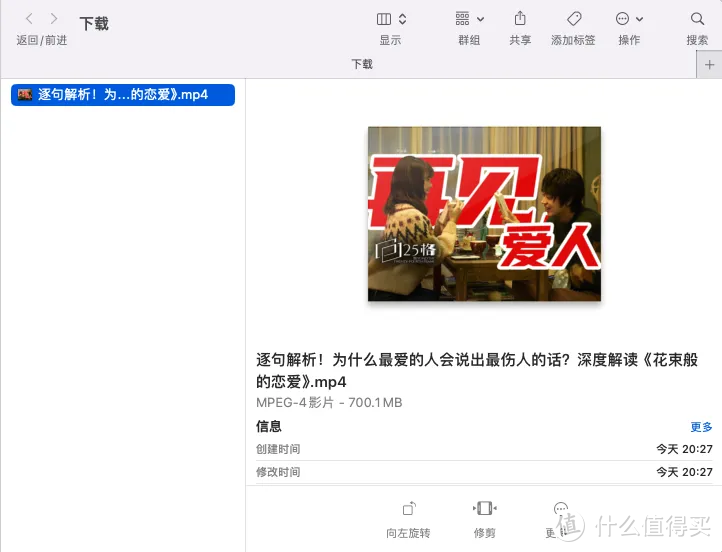The image size is (722, 552).
Task: Click the 信息 section heading
Action: [x=268, y=426]
